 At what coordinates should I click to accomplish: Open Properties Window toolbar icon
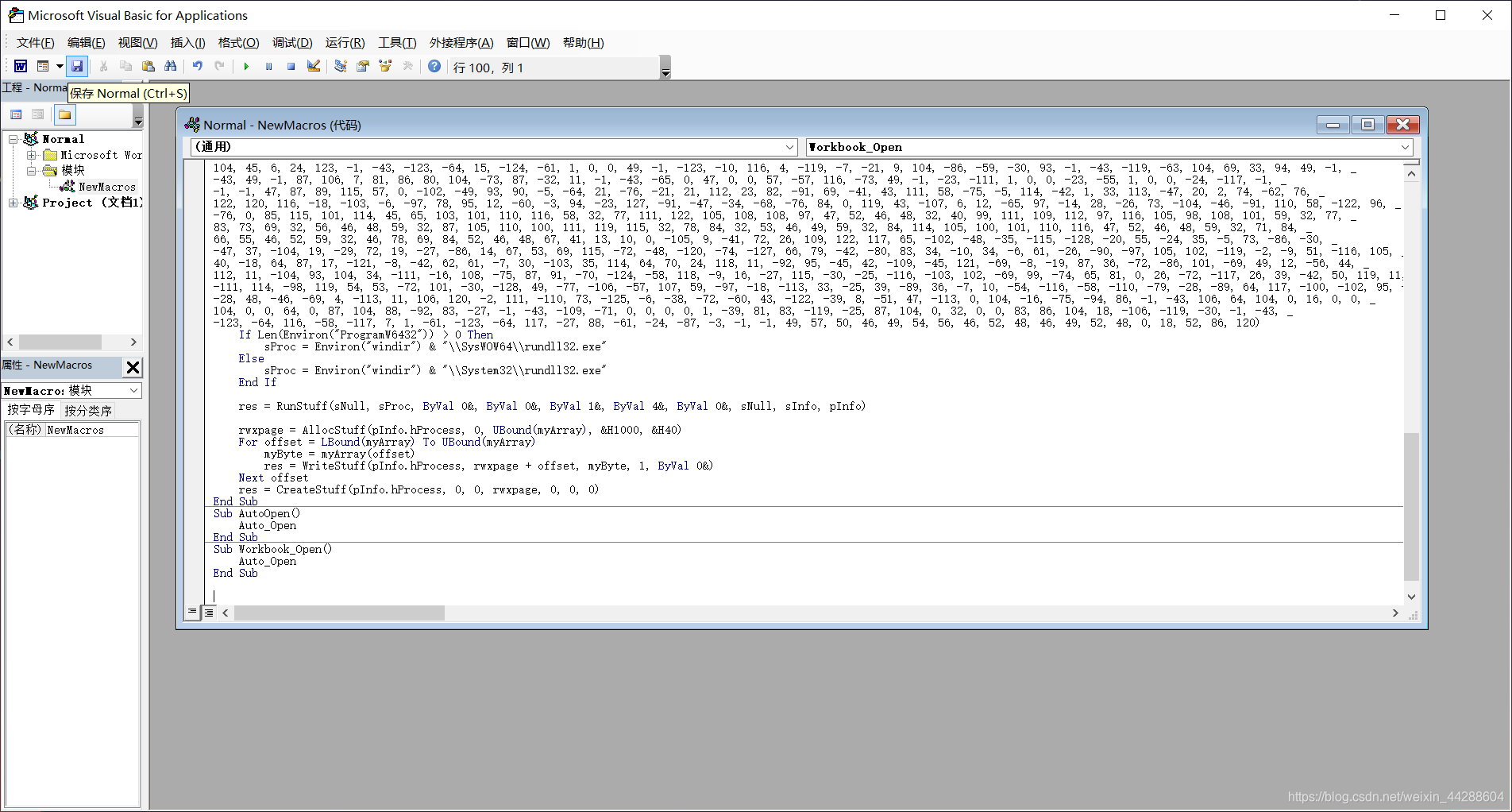coord(363,67)
